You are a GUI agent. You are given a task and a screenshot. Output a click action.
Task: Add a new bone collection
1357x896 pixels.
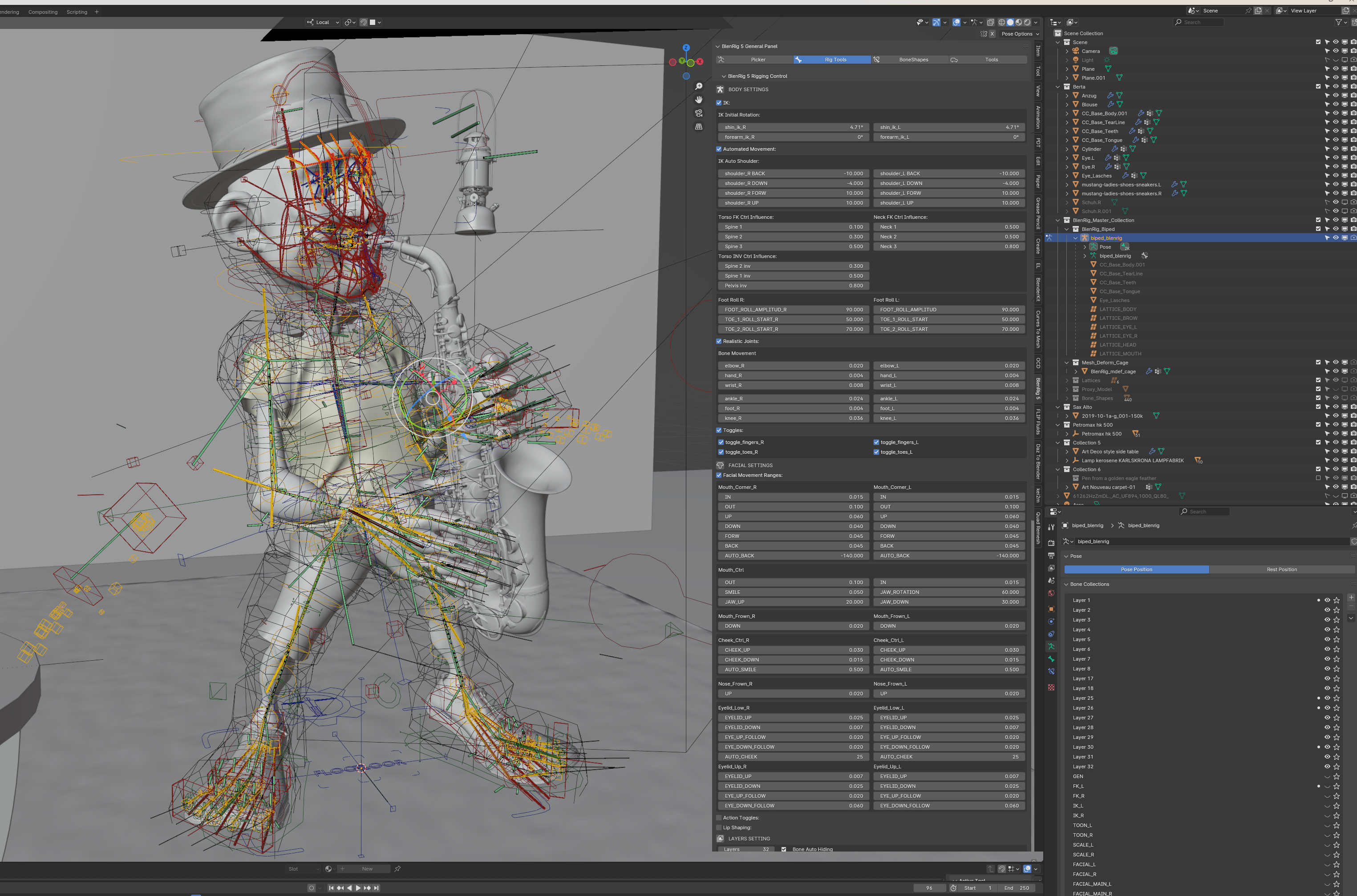[1351, 598]
